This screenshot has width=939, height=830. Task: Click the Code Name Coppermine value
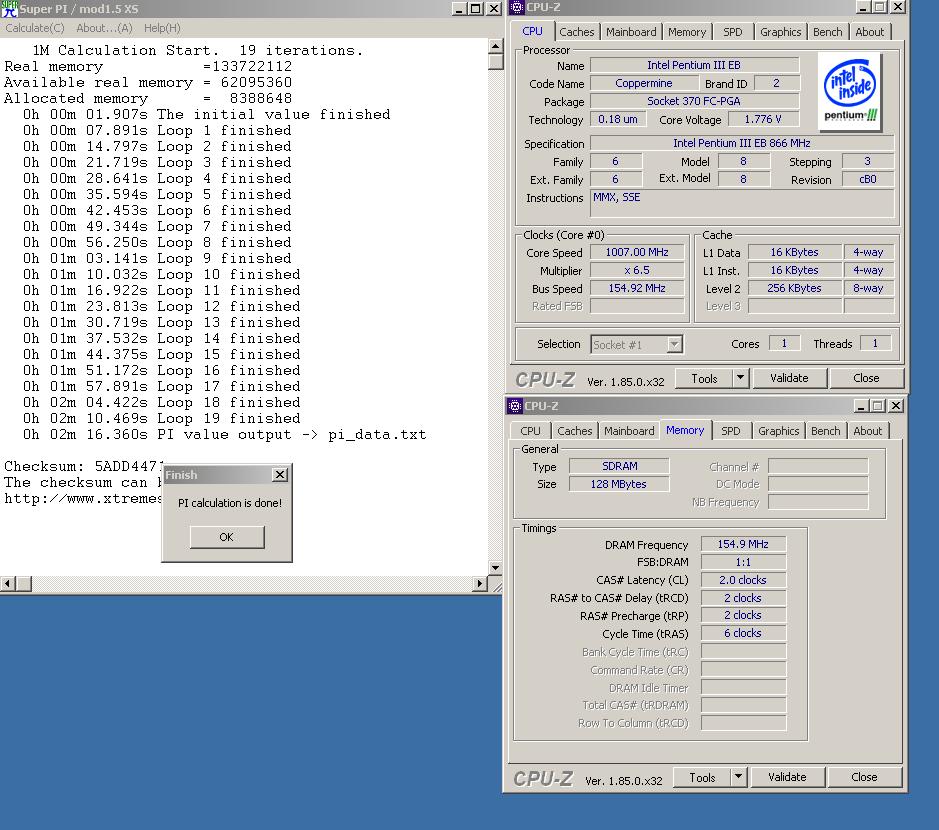tap(644, 83)
